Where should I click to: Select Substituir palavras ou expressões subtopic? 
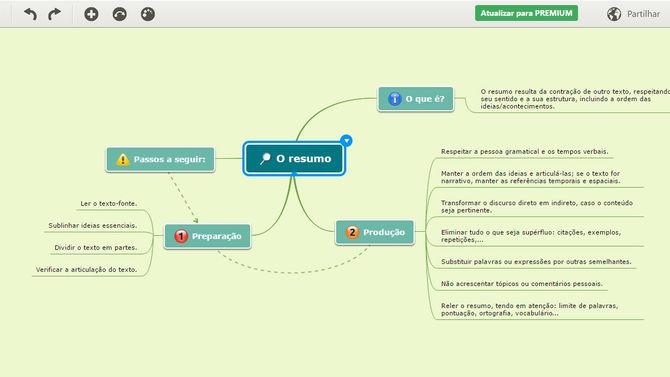[x=536, y=262]
